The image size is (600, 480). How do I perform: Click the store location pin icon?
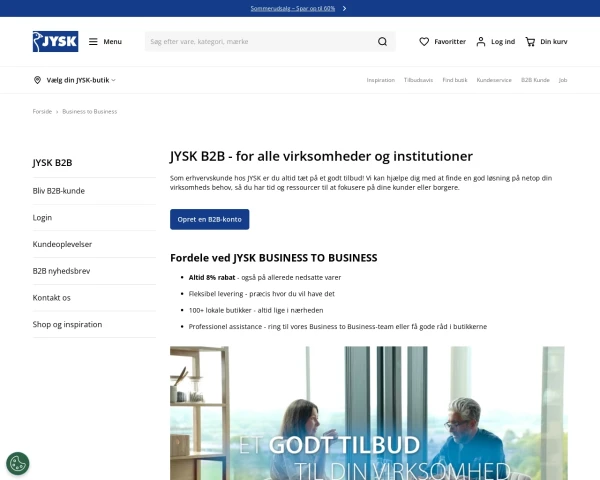37,80
